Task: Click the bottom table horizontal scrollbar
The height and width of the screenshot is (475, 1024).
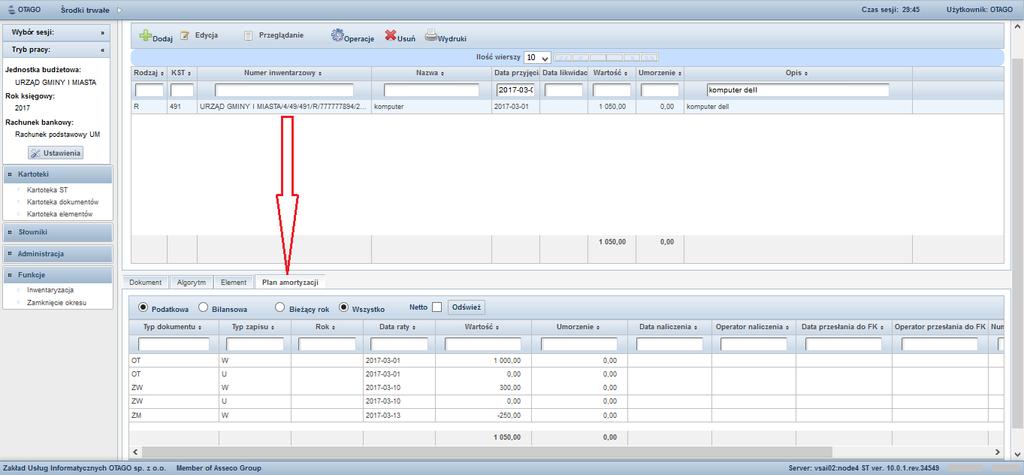Action: tap(487, 451)
